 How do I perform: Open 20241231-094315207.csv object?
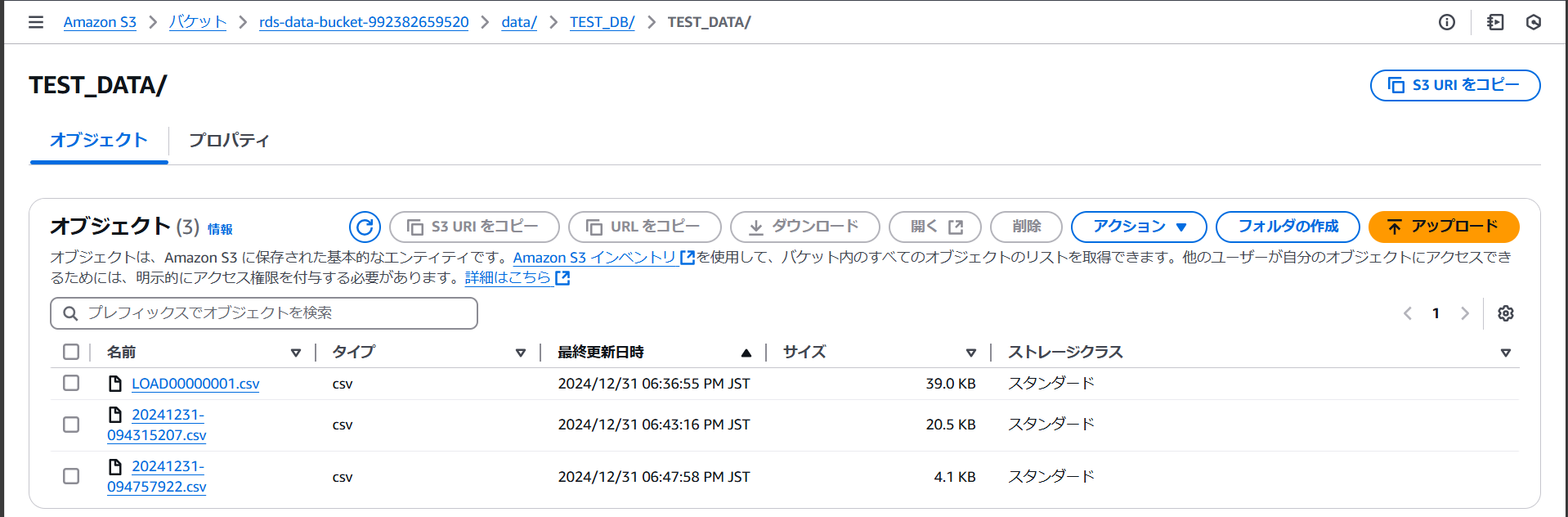[x=157, y=425]
